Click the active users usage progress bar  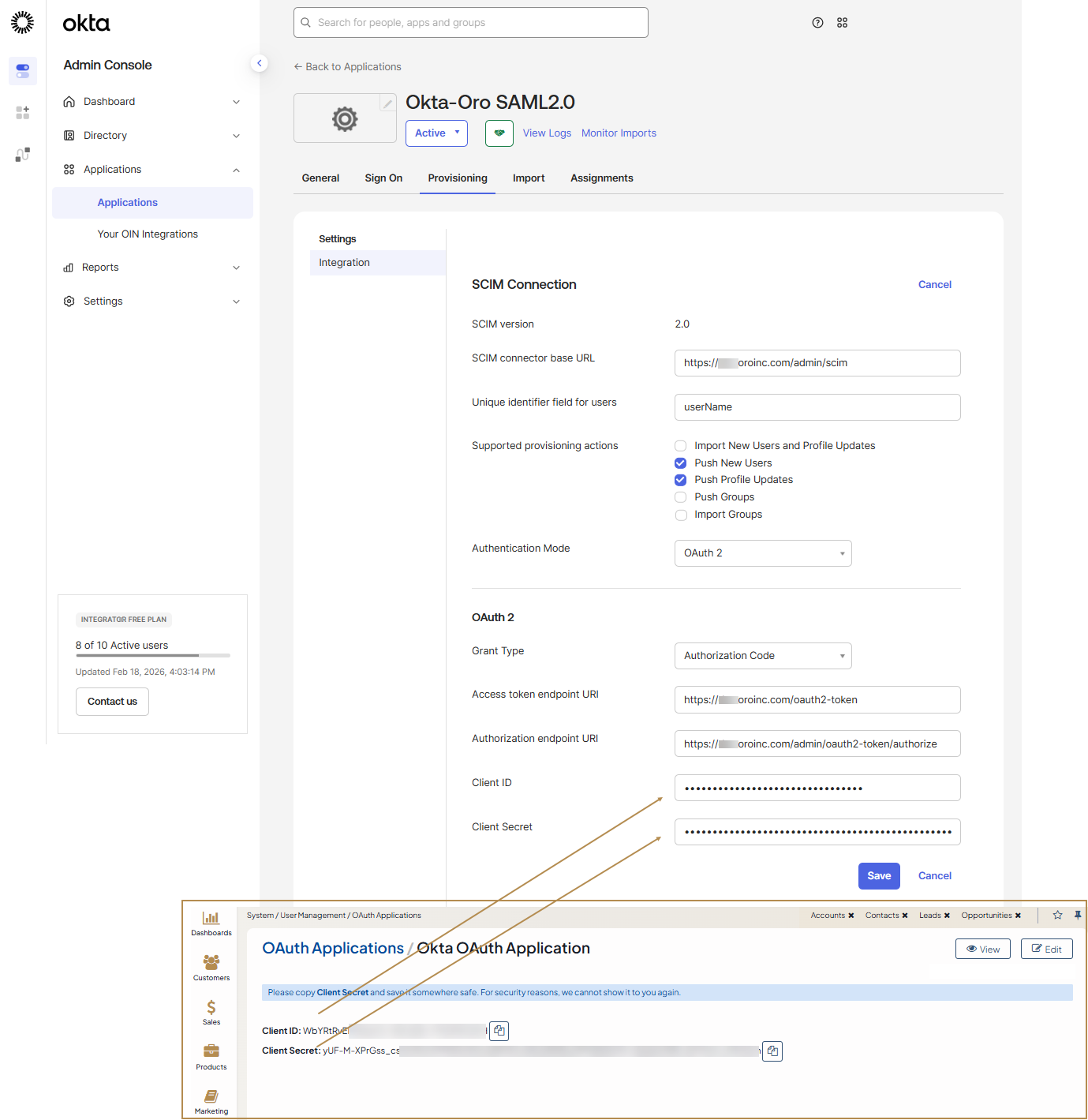pos(152,655)
